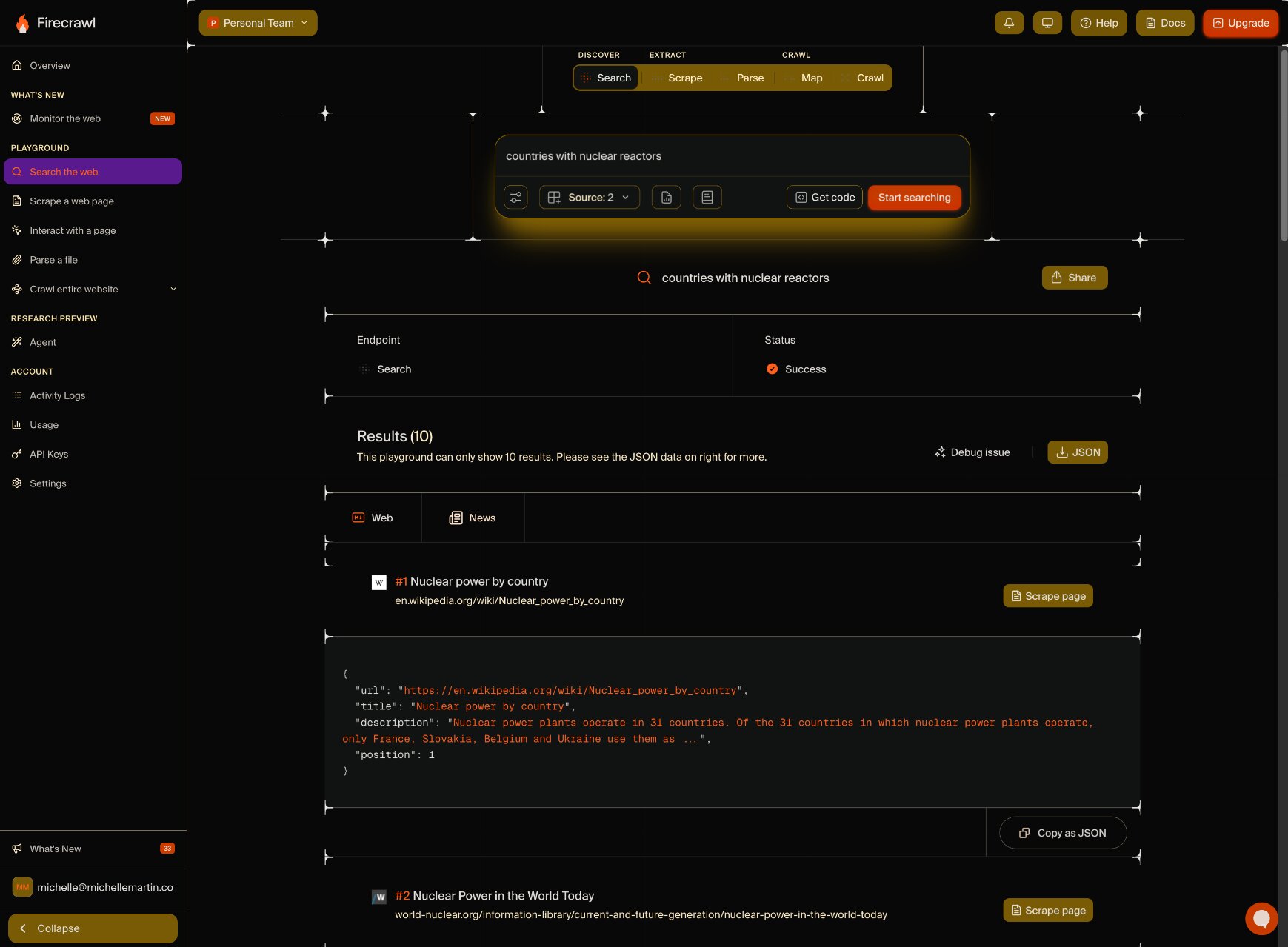Open the michelle@michellemartin.co account menu
This screenshot has height=947, width=1288.
(93, 887)
